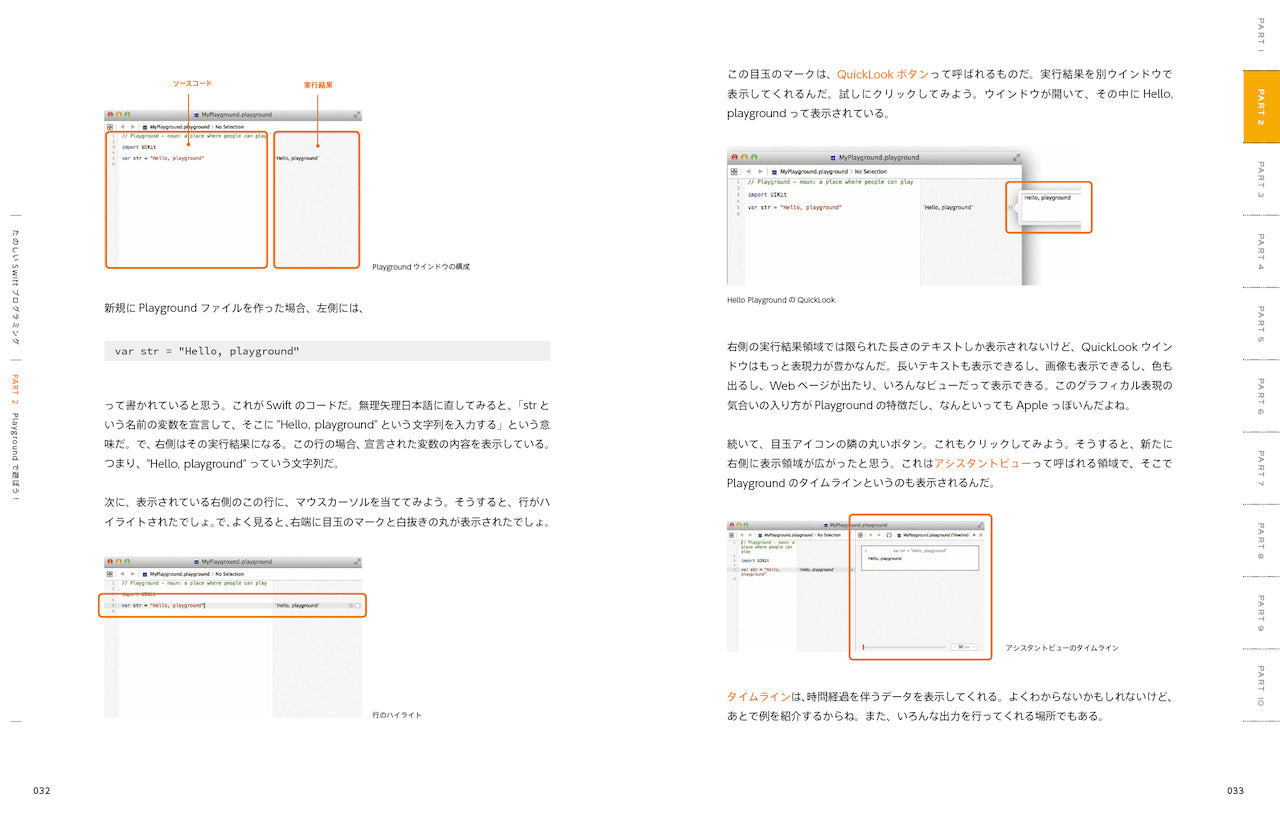1280x831 pixels.
Task: Click the bracket icon before the Timeline breadcrumb
Action: (889, 535)
